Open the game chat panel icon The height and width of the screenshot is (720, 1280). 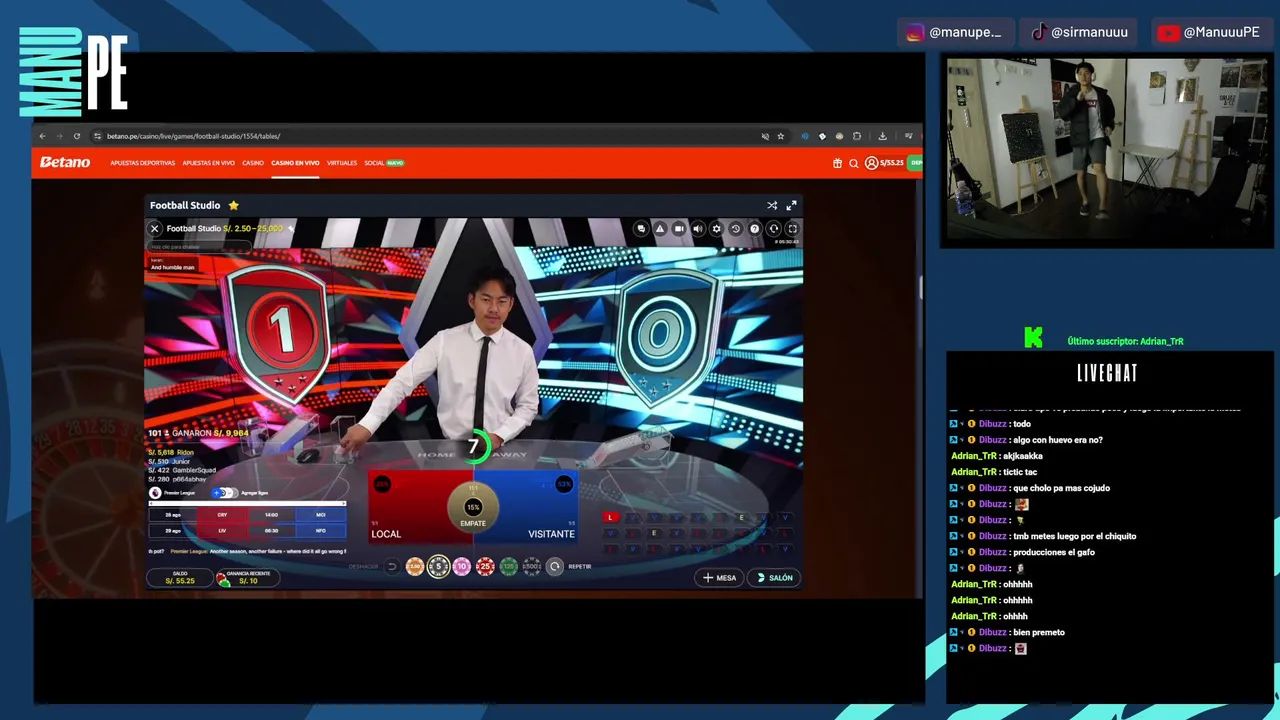[x=641, y=229]
